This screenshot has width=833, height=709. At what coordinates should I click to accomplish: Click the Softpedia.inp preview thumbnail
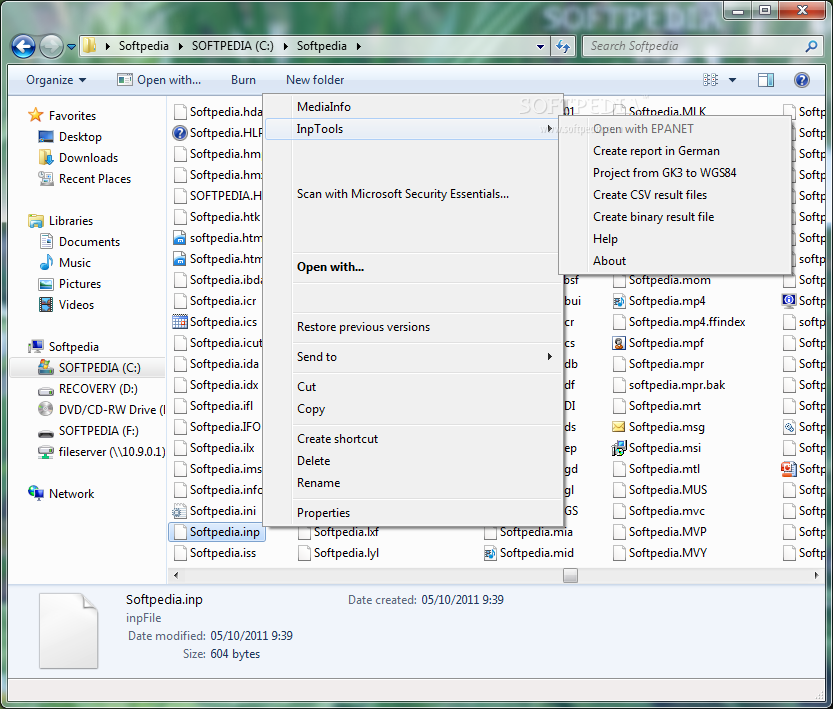(69, 630)
